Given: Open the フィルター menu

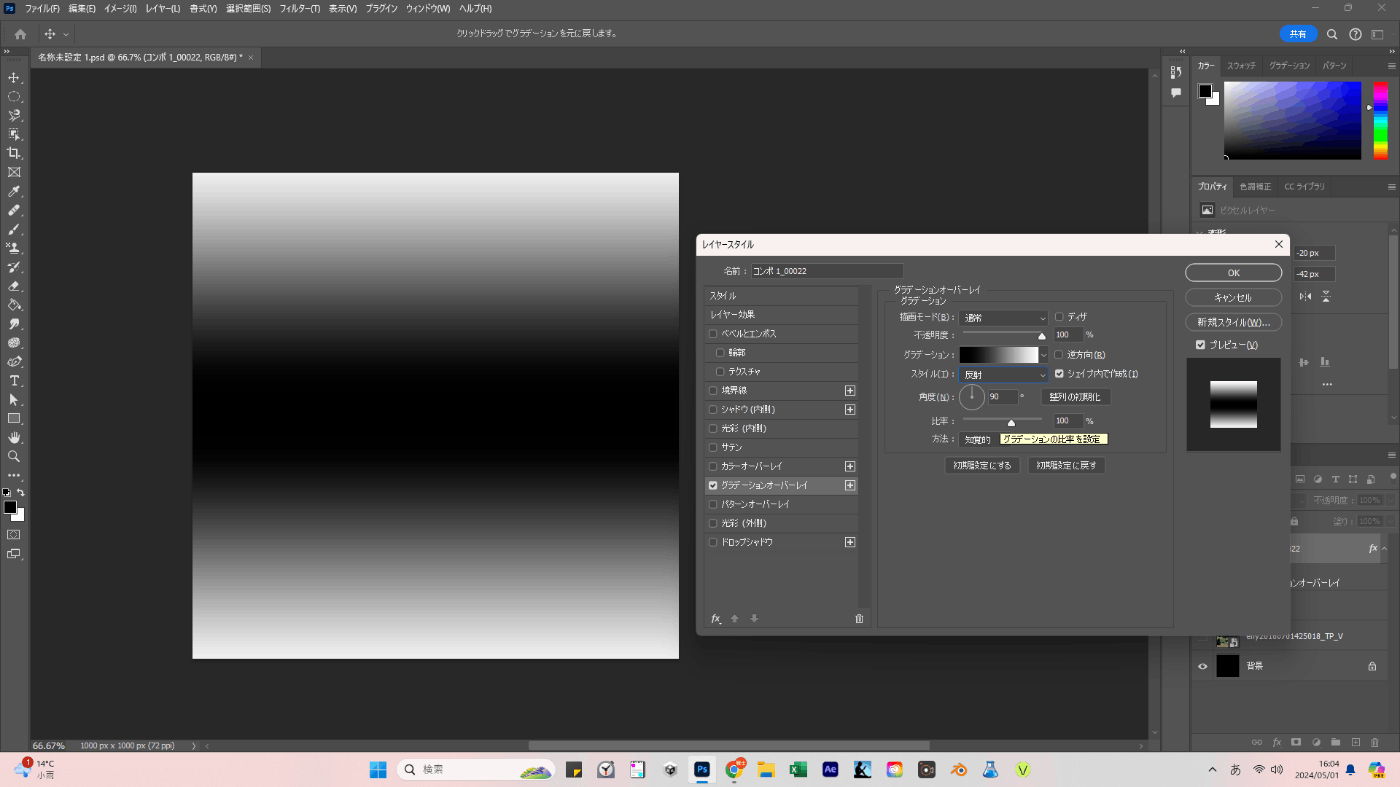Looking at the screenshot, I should (299, 8).
